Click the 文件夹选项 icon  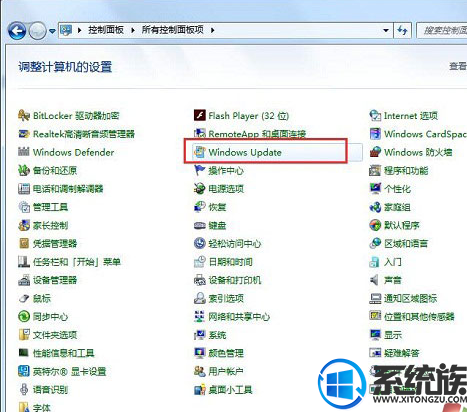click(x=24, y=335)
